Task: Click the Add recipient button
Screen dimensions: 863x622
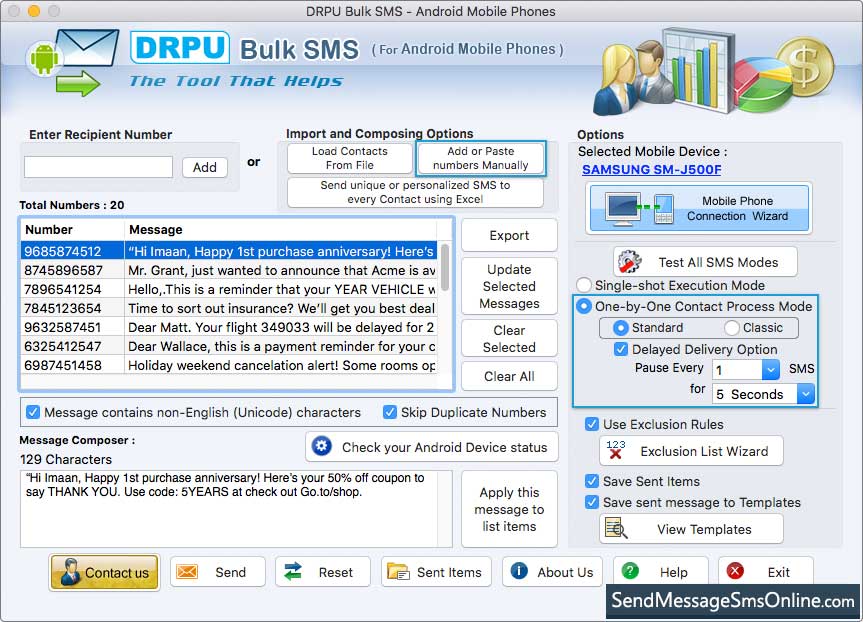Action: point(205,167)
